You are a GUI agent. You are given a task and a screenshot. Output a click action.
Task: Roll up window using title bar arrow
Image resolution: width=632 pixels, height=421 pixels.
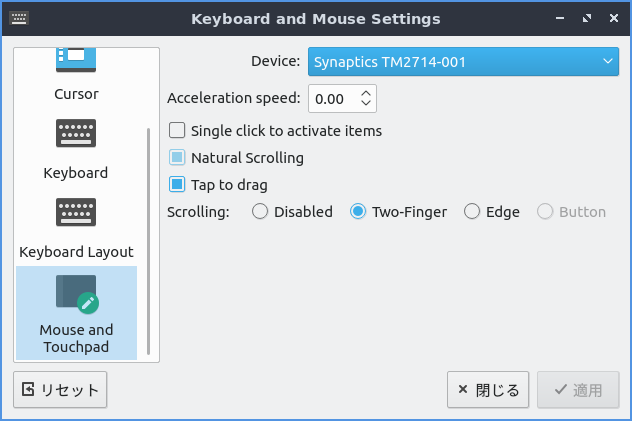point(561,18)
